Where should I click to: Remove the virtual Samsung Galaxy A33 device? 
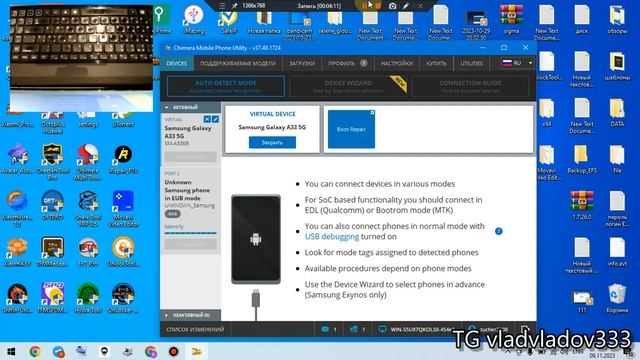(x=207, y=119)
